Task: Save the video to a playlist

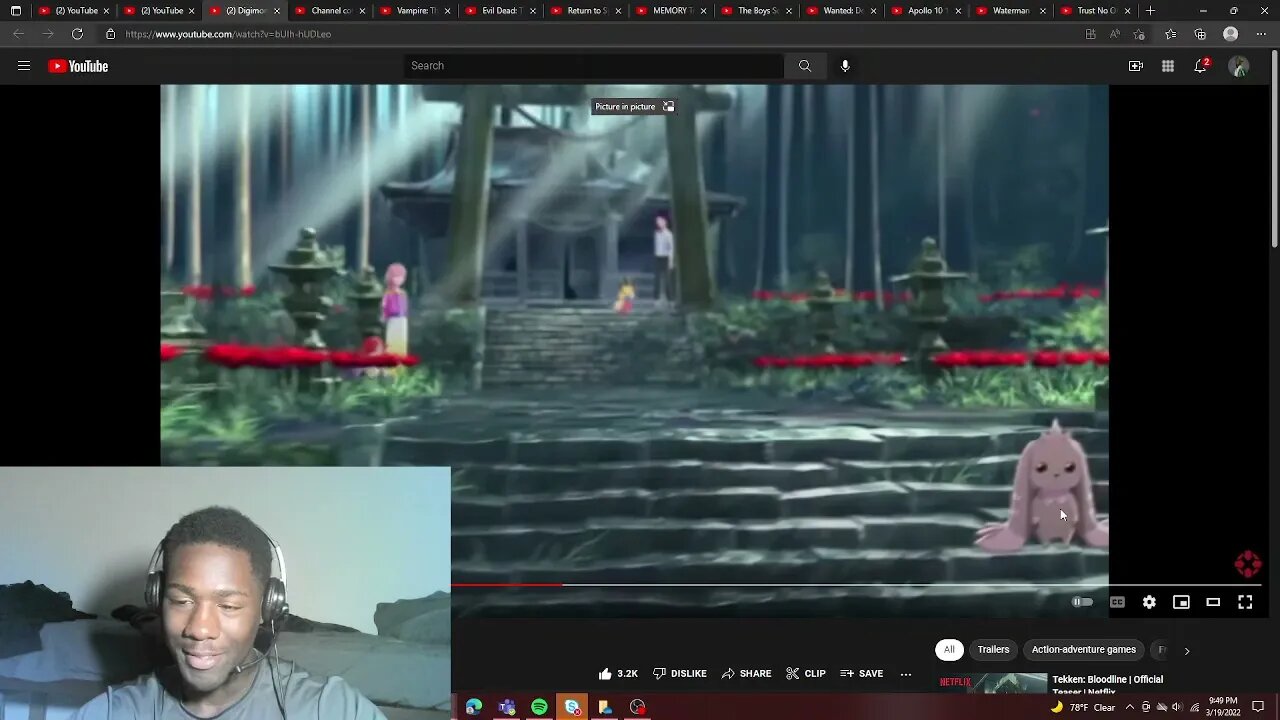Action: pyautogui.click(x=862, y=674)
